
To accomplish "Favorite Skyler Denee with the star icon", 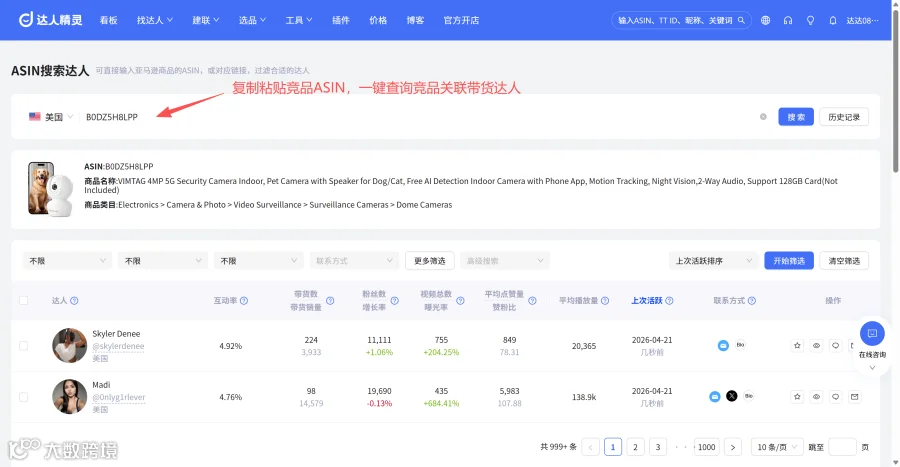I will [x=797, y=345].
